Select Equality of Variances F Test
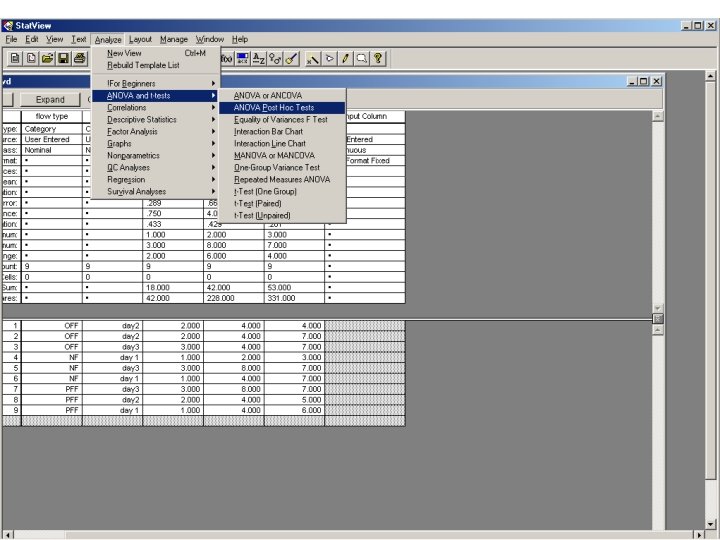This screenshot has height=540, width=720. [x=282, y=119]
